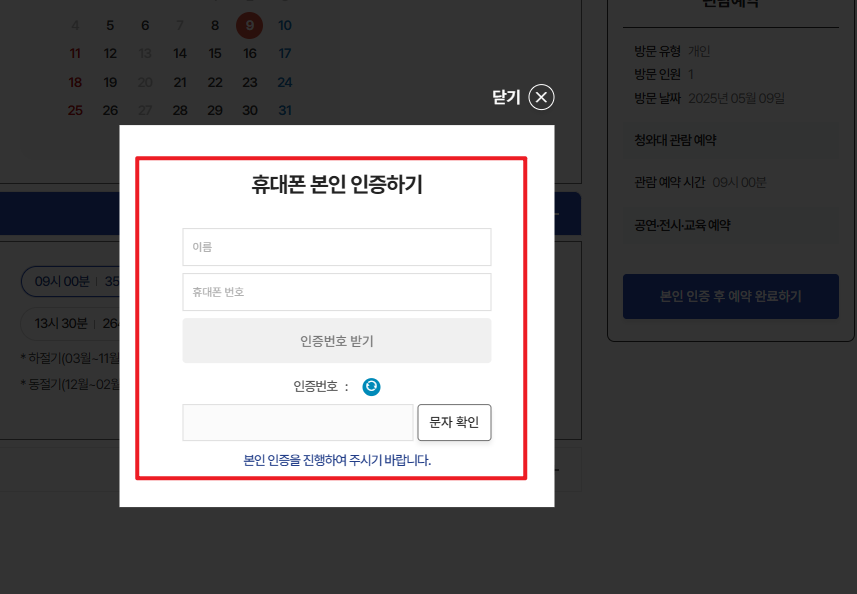Click the 휴대폰 번호 input field

pyautogui.click(x=336, y=291)
